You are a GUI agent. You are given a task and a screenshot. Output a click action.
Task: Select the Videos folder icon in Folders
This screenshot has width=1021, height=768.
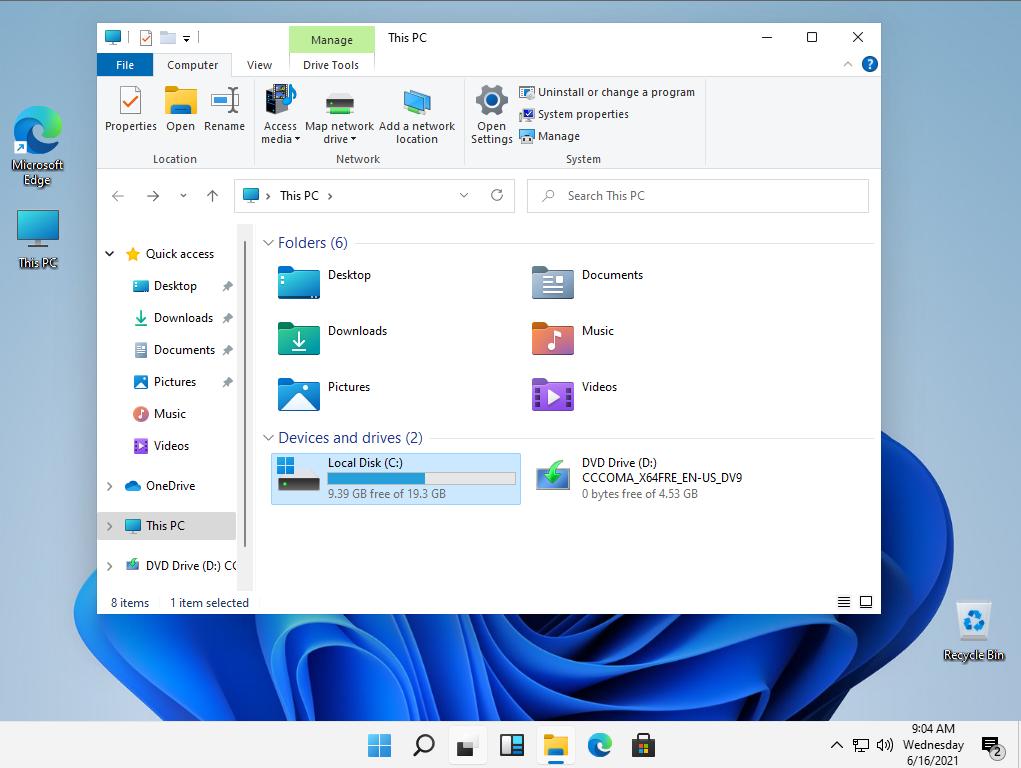pyautogui.click(x=553, y=395)
